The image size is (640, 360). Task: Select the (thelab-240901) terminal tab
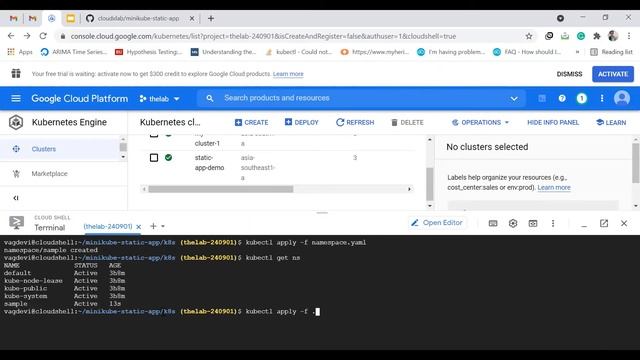pyautogui.click(x=108, y=226)
